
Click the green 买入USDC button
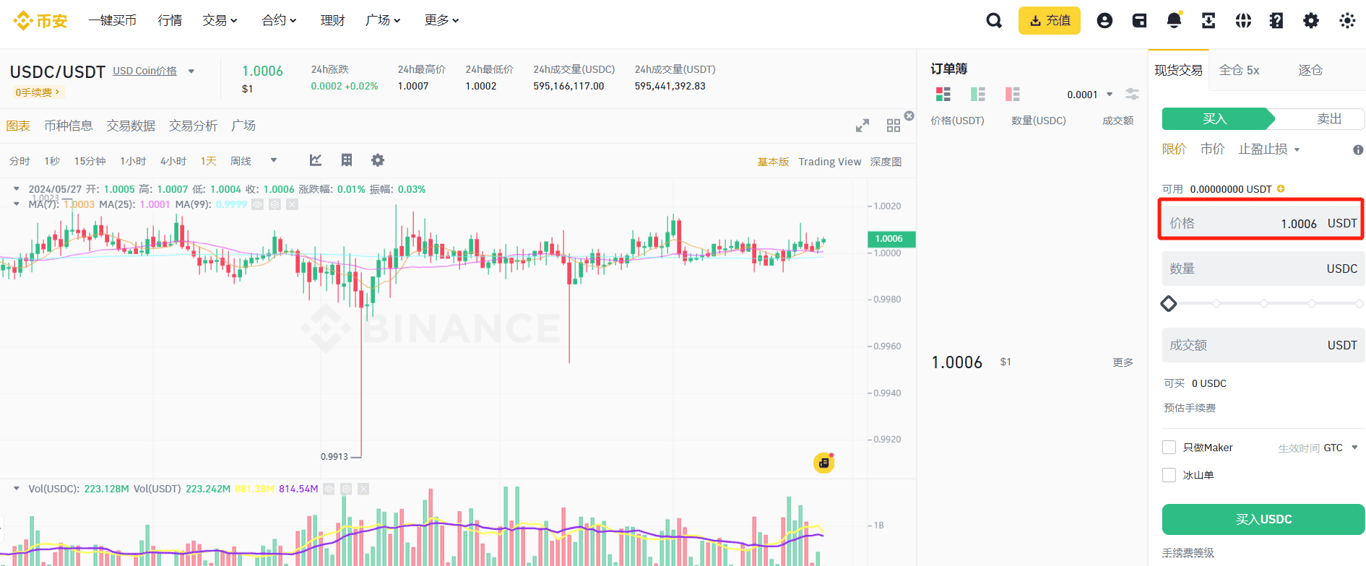(1263, 519)
